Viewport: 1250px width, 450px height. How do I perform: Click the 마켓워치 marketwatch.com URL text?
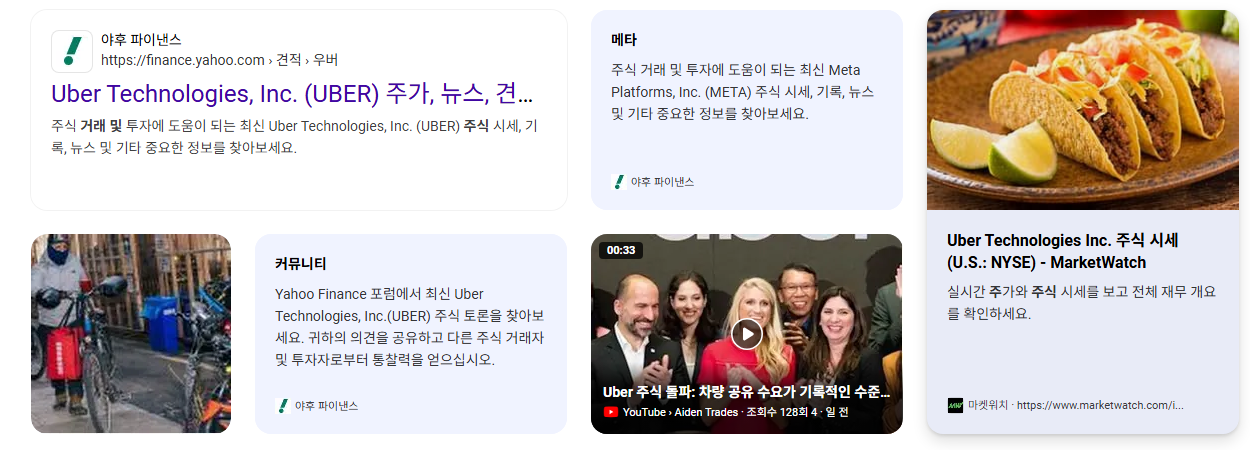click(1076, 405)
